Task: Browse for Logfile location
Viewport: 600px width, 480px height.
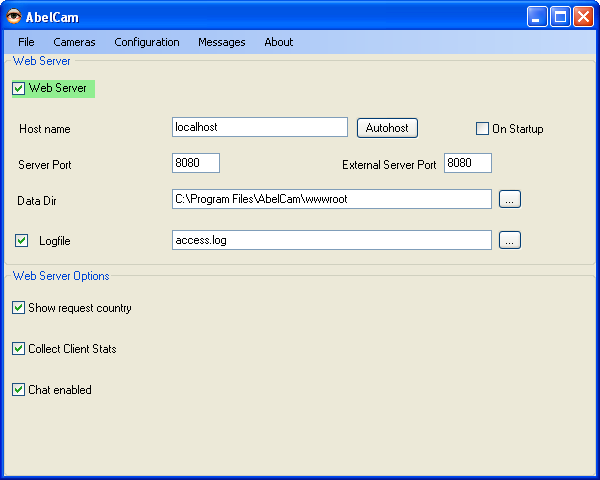Action: point(510,240)
